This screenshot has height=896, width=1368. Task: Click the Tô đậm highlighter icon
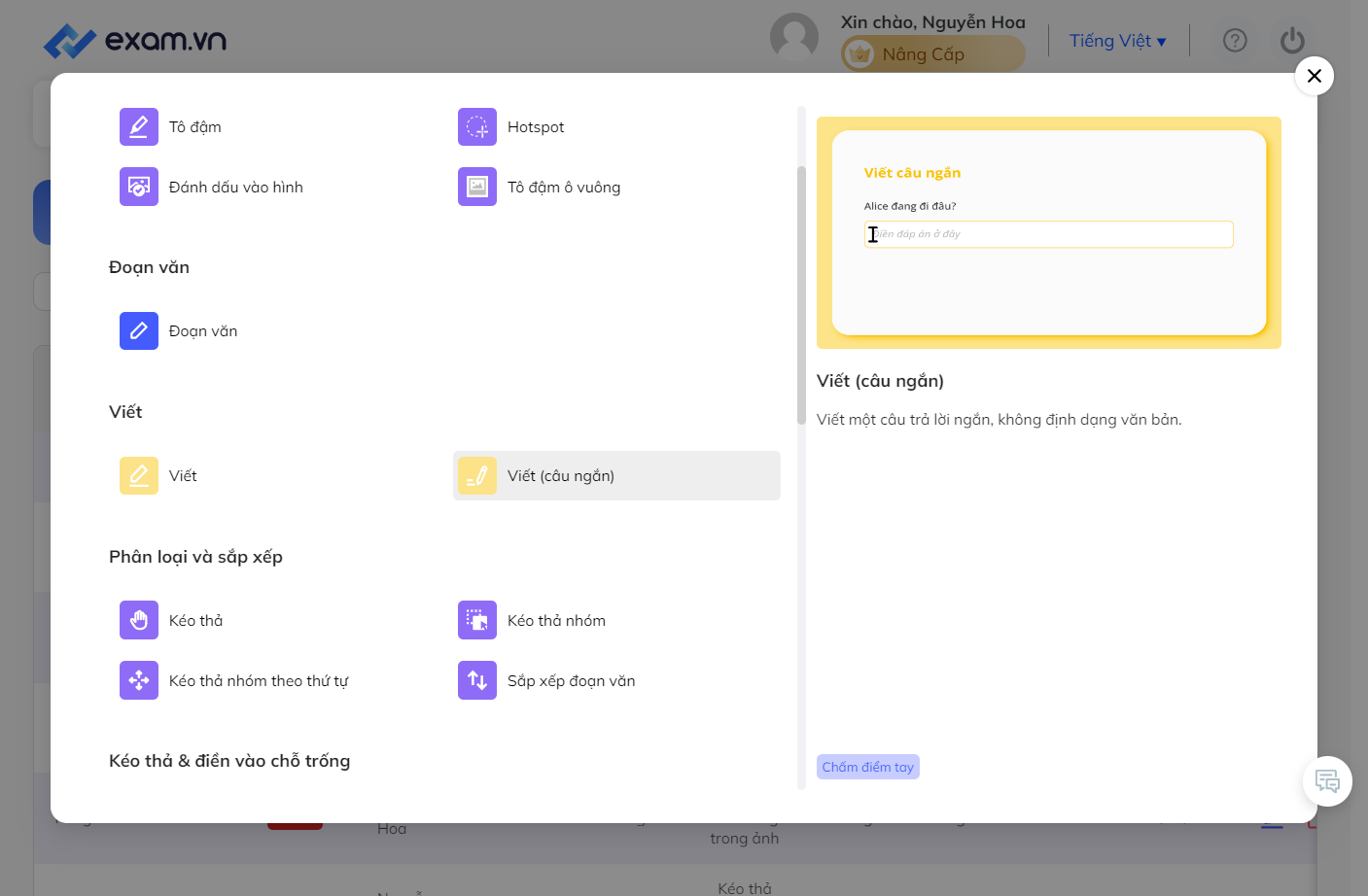point(139,126)
